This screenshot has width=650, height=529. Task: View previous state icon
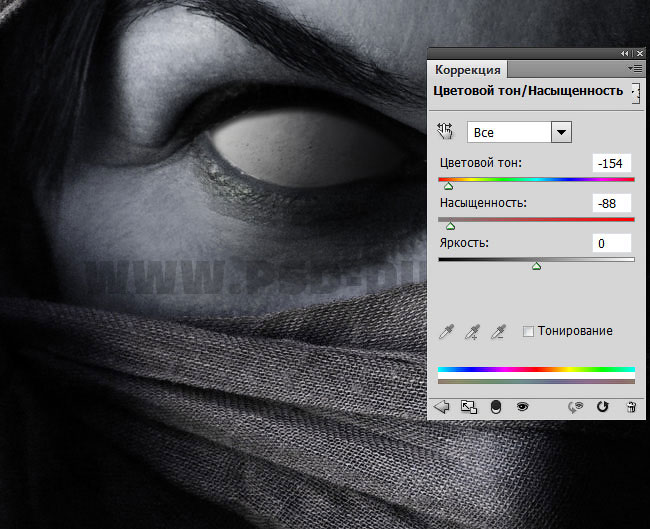[x=575, y=407]
